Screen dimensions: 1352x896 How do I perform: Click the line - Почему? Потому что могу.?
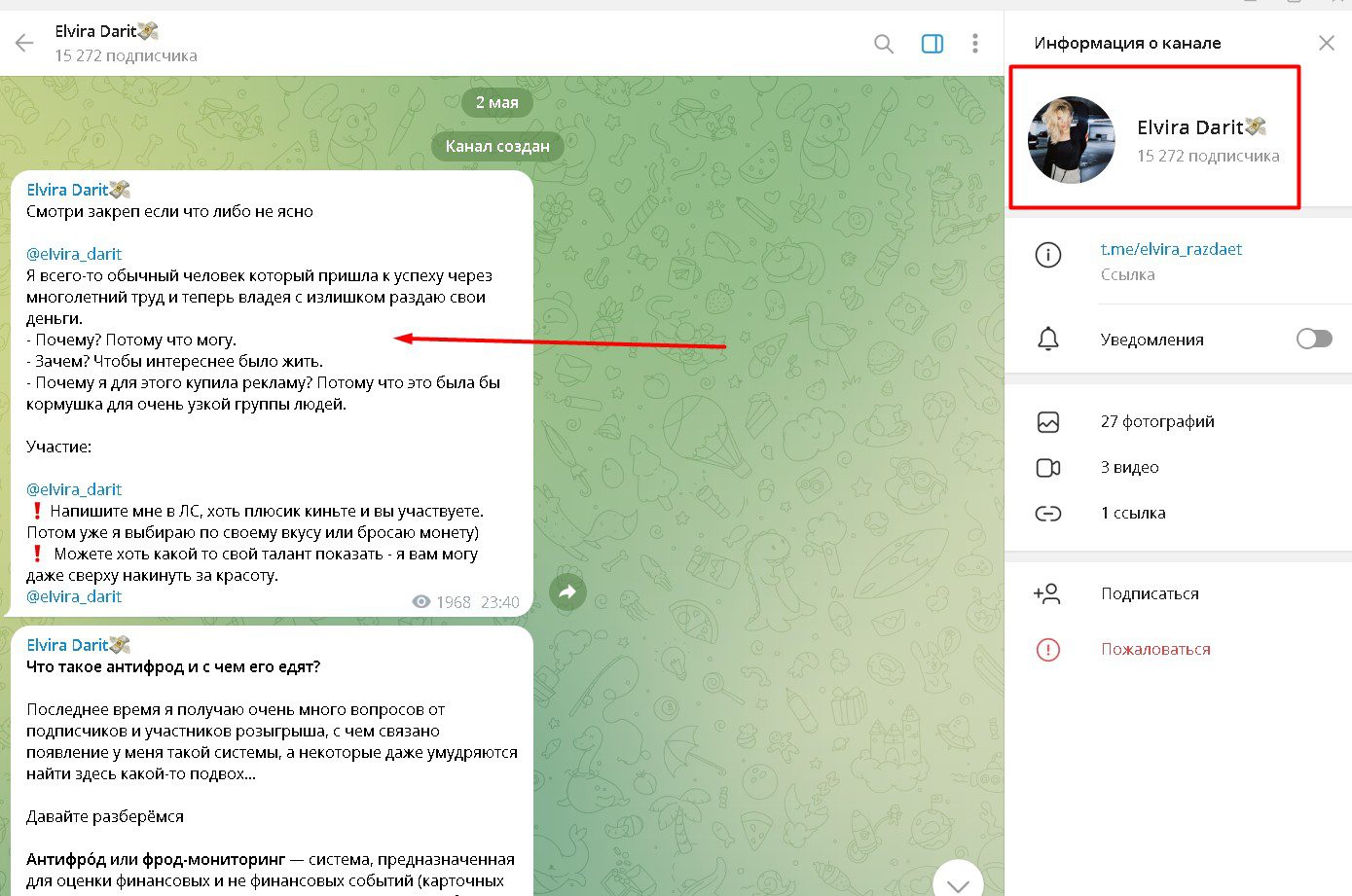(131, 340)
